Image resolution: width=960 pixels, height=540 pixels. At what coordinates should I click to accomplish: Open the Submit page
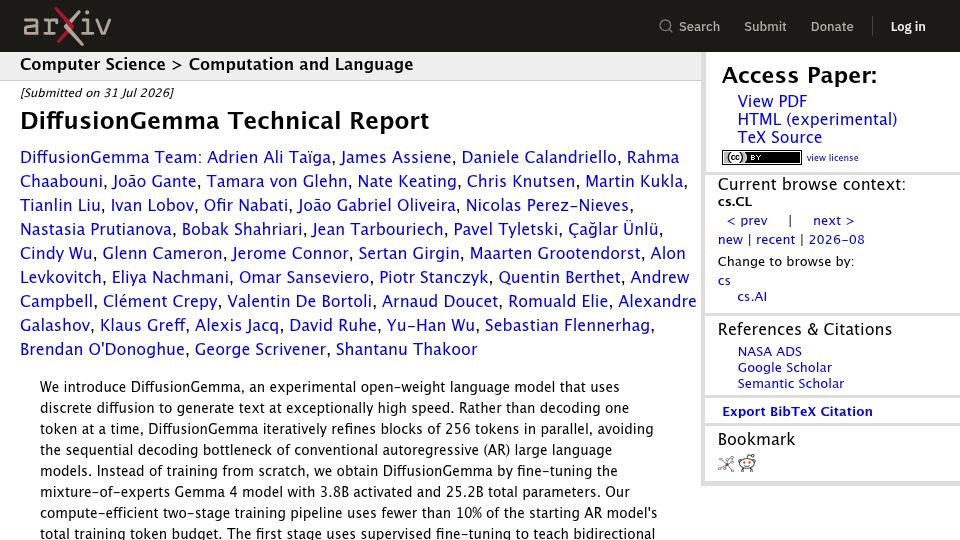[765, 26]
